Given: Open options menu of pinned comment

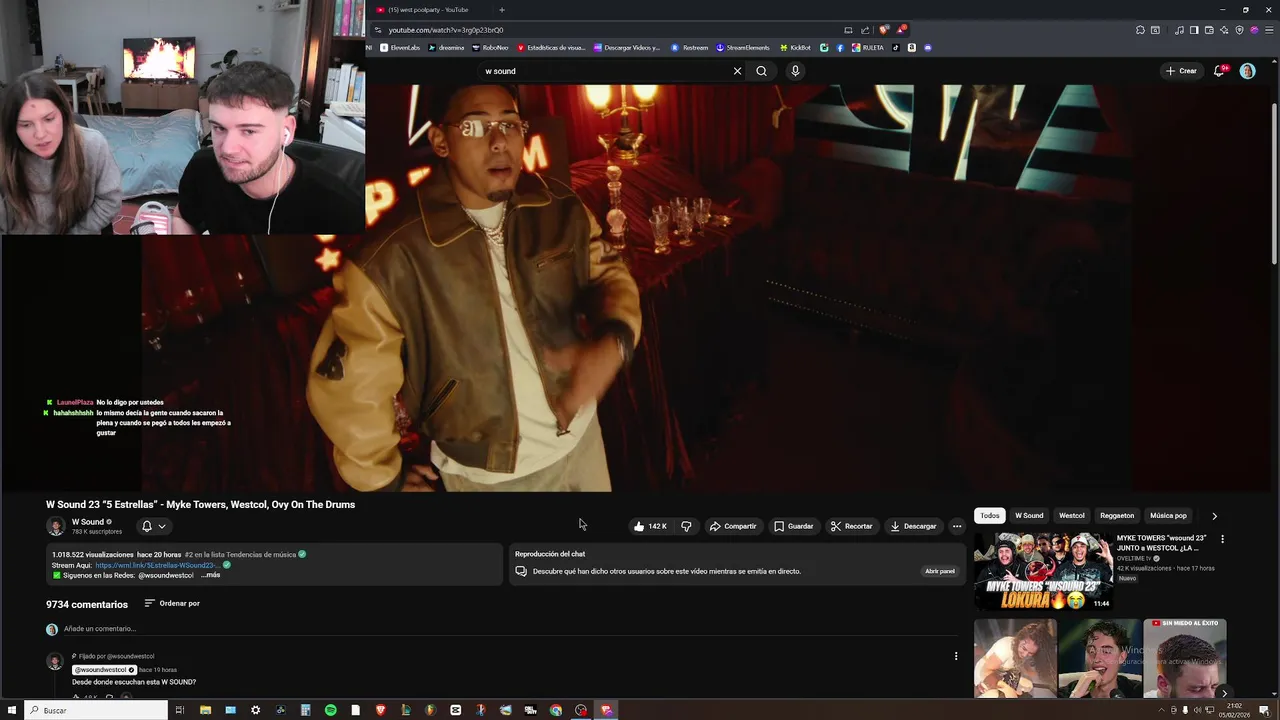Looking at the screenshot, I should coord(956,656).
